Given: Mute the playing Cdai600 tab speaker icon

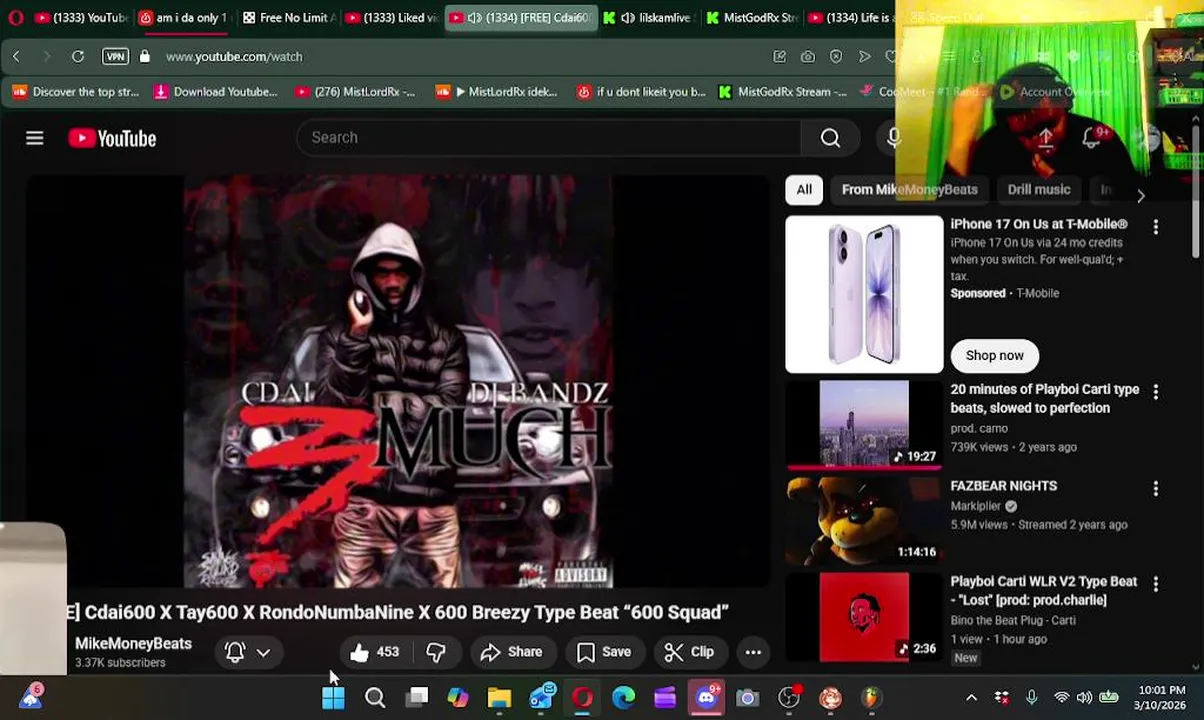Looking at the screenshot, I should 474,18.
